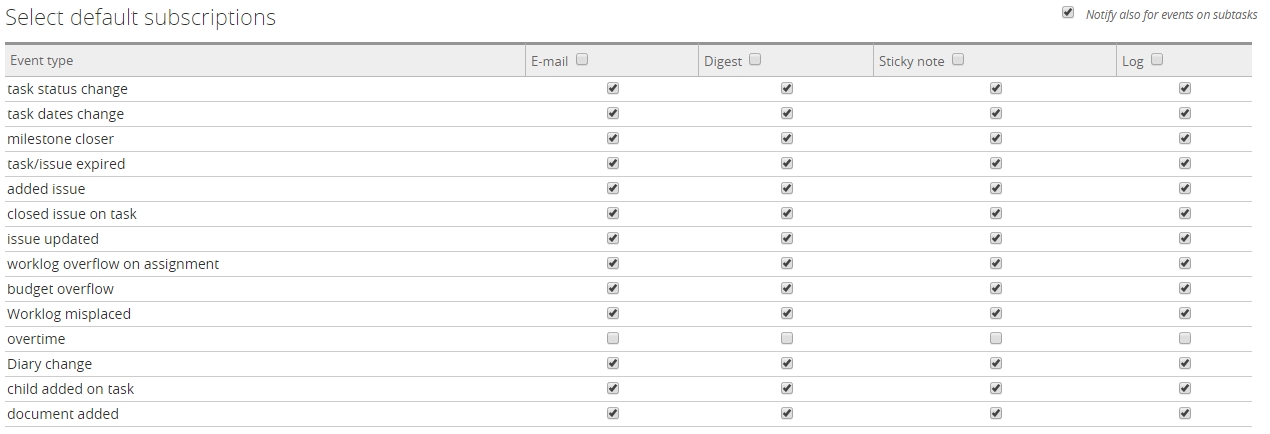Viewport: 1270px width, 434px height.
Task: Uncheck Log for worklog overflow on assignment
Action: pos(1185,263)
